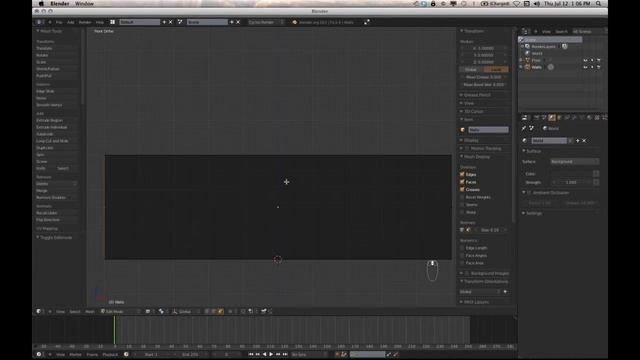The image size is (640, 360).
Task: Click the Extrude Region button
Action: point(57,120)
